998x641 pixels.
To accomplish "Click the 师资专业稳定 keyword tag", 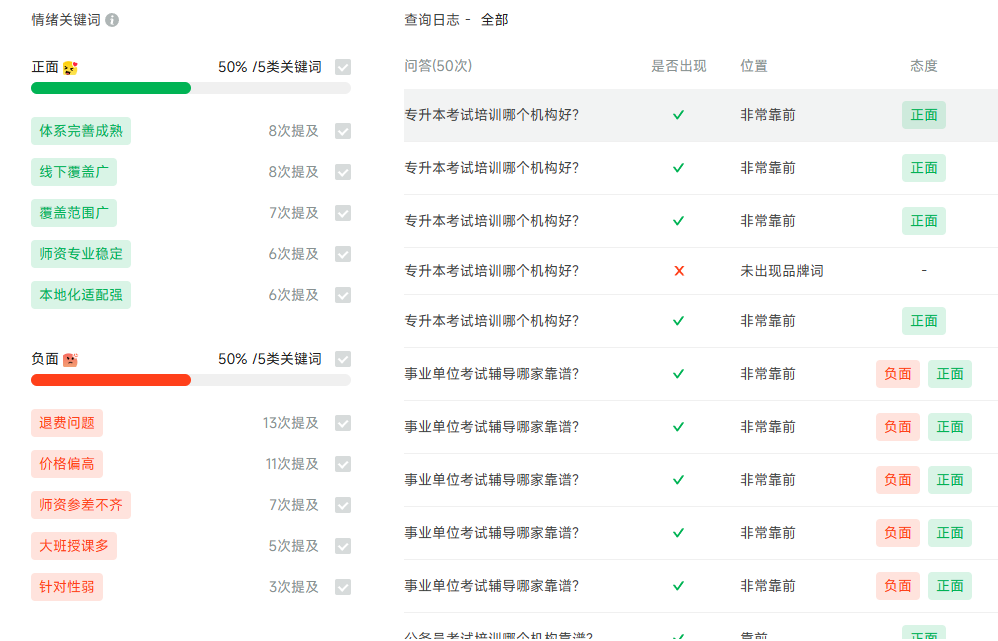I will point(81,254).
